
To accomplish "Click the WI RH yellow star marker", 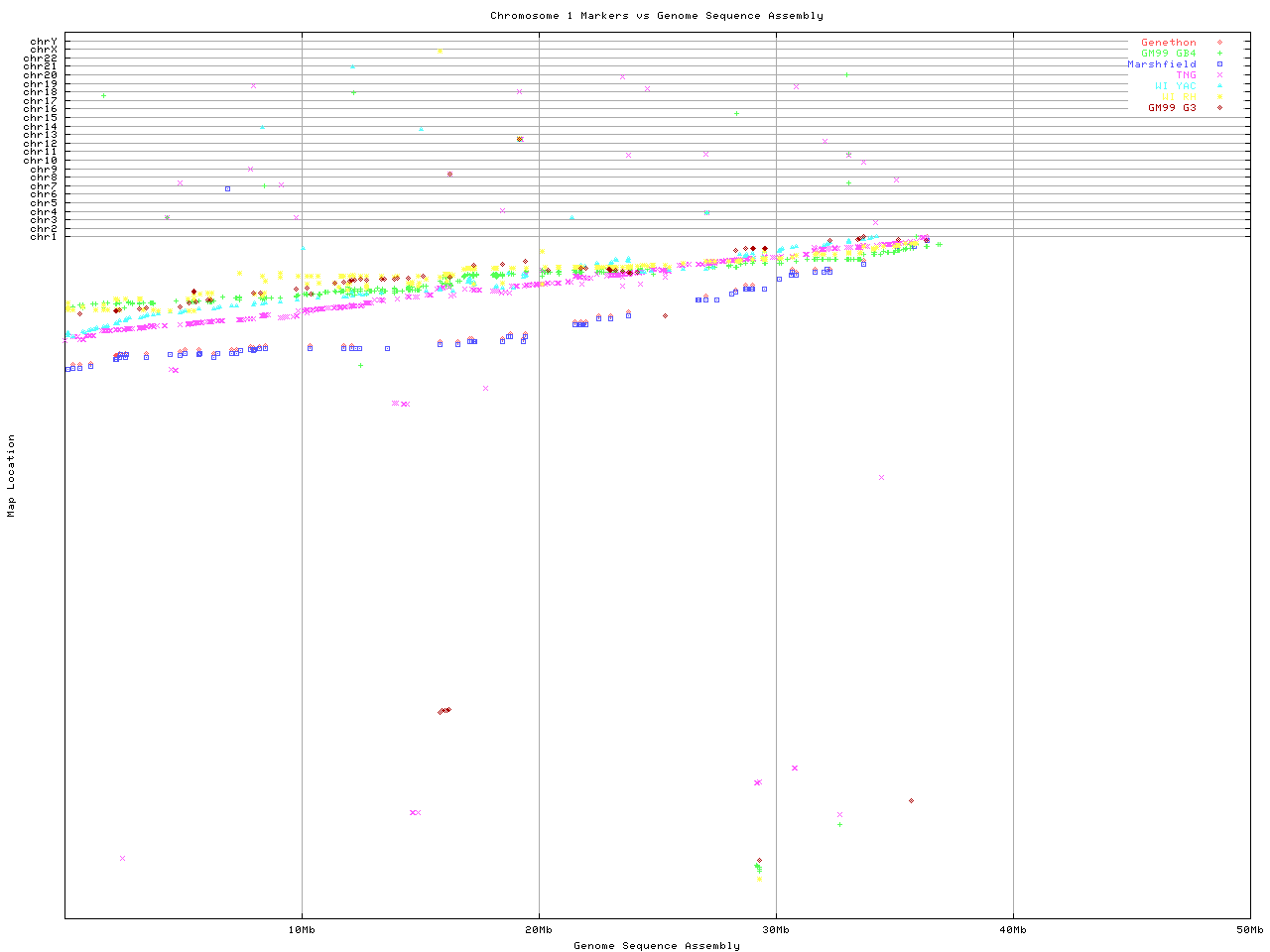I will pyautogui.click(x=1219, y=97).
